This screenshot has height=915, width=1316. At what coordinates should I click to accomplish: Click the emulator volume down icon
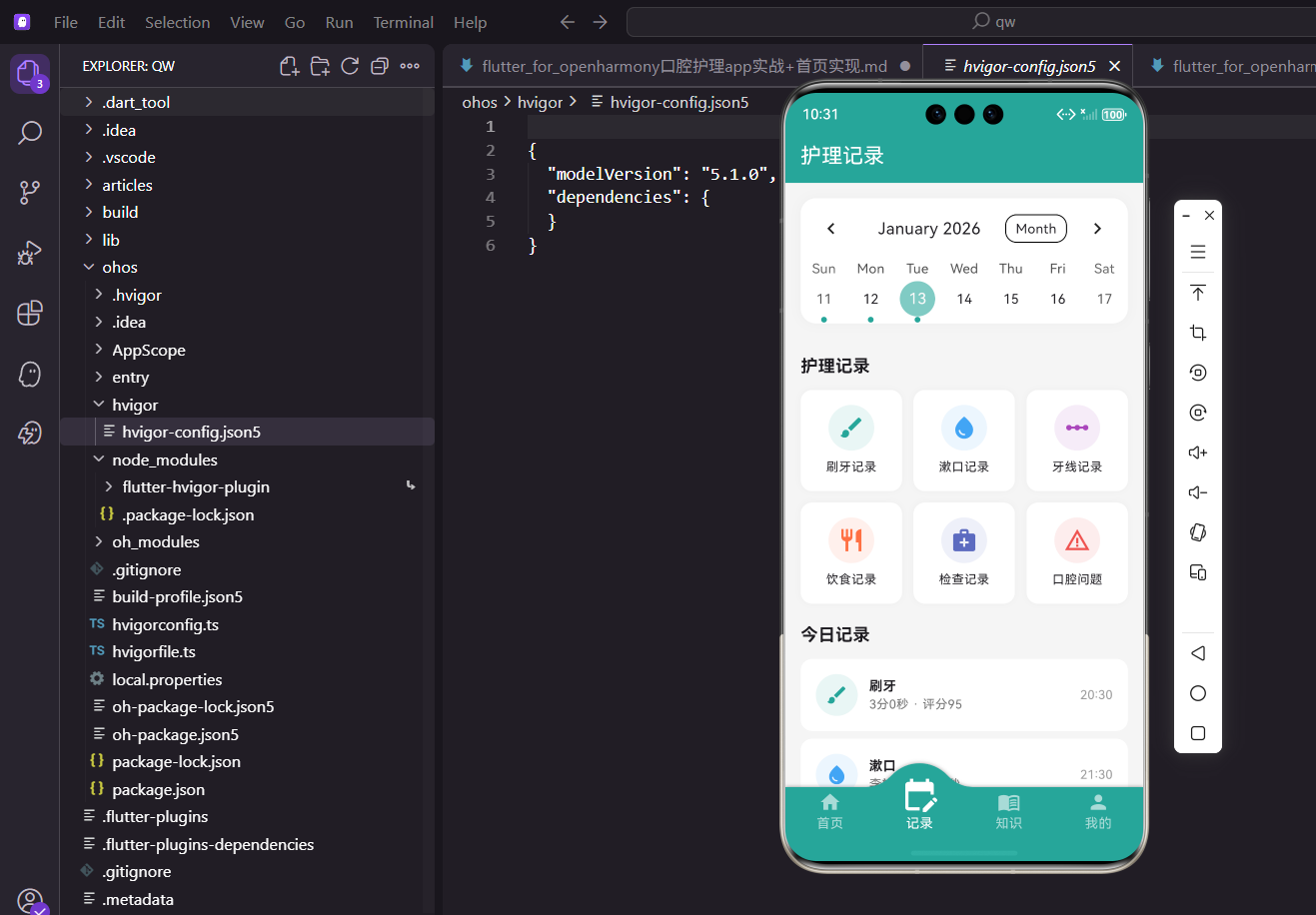pos(1198,492)
